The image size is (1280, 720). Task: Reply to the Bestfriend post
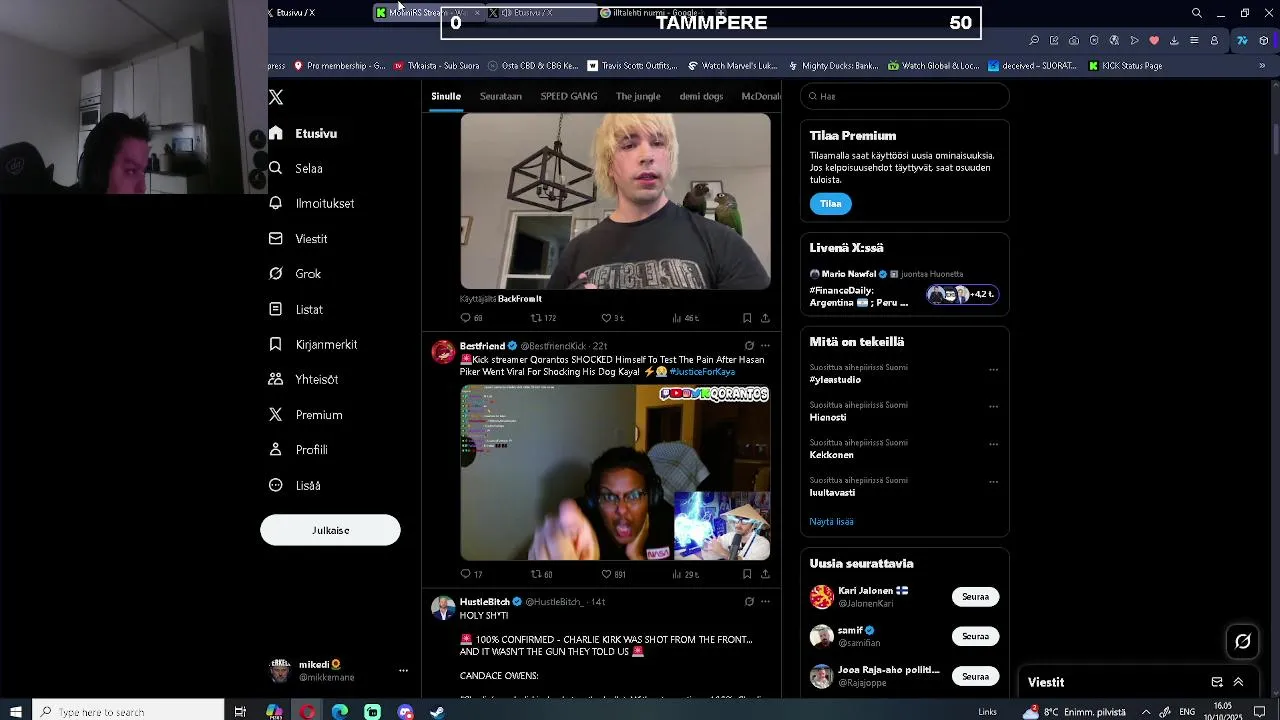[x=470, y=574]
